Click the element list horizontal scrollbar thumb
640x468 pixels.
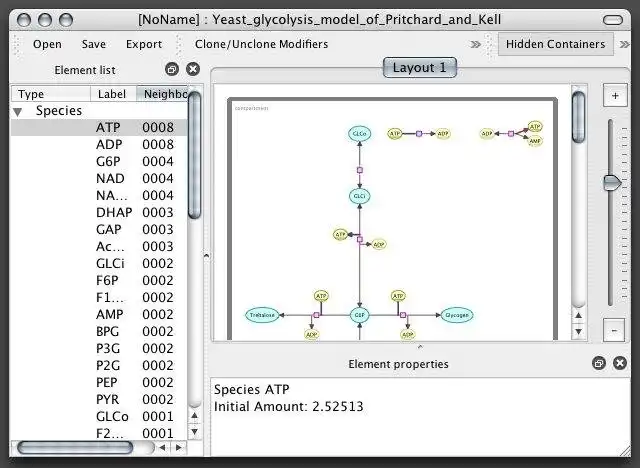tap(75, 448)
